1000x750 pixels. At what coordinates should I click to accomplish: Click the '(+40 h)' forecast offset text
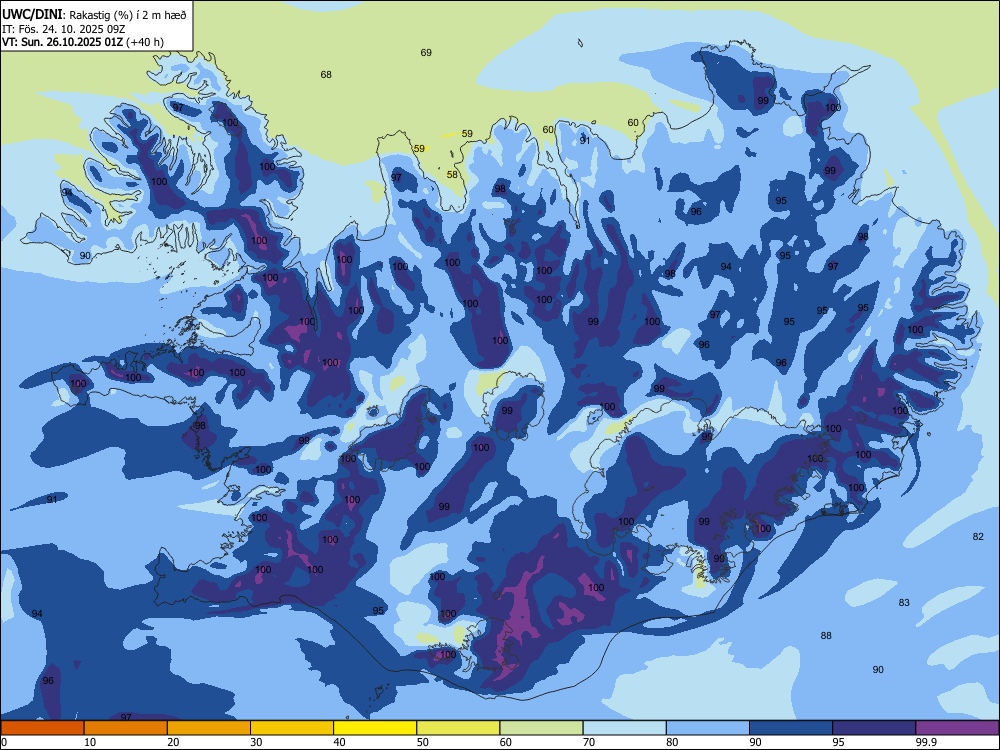145,42
